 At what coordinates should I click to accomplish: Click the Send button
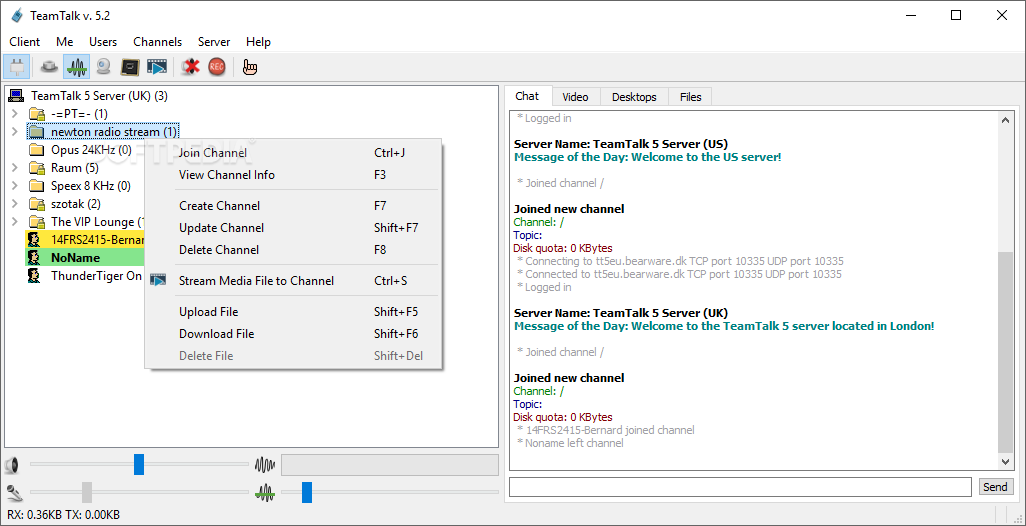tap(995, 487)
